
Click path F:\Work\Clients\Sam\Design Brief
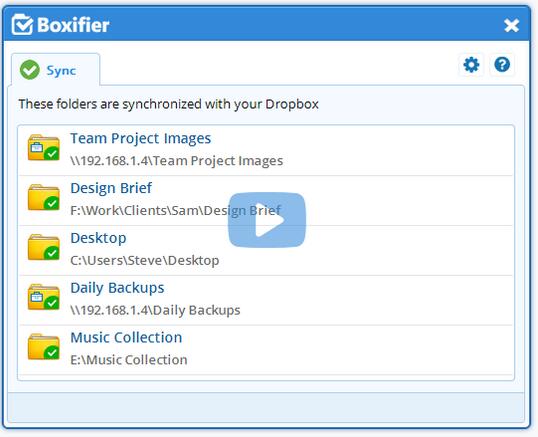175,210
